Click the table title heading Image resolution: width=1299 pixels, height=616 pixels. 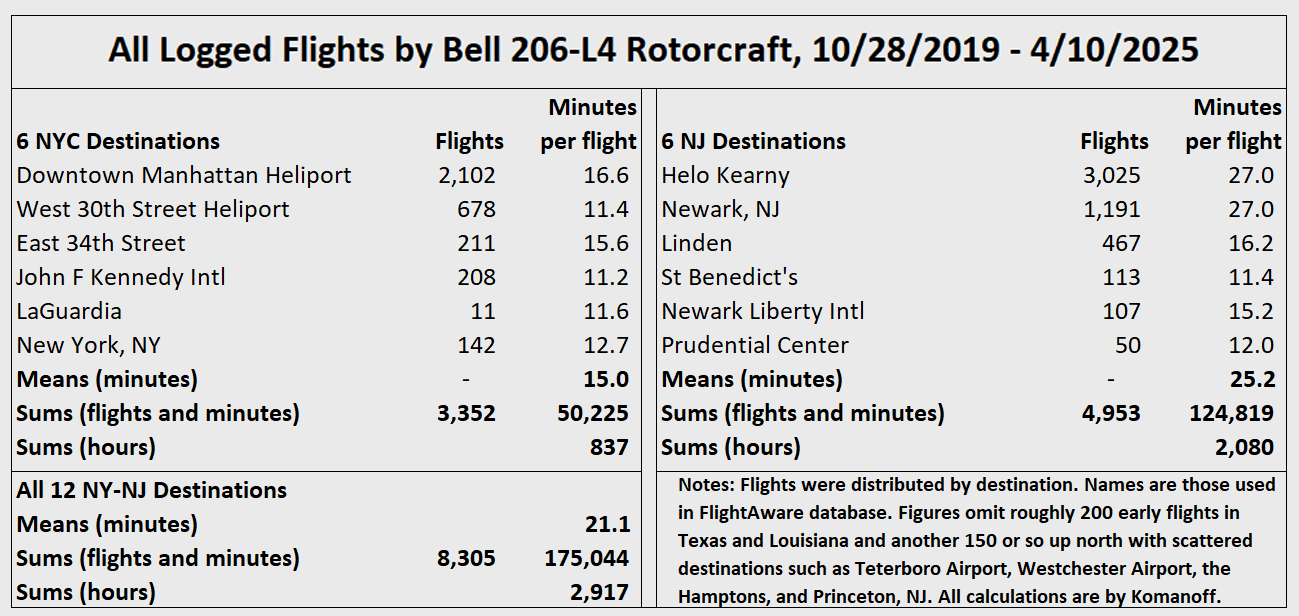653,50
